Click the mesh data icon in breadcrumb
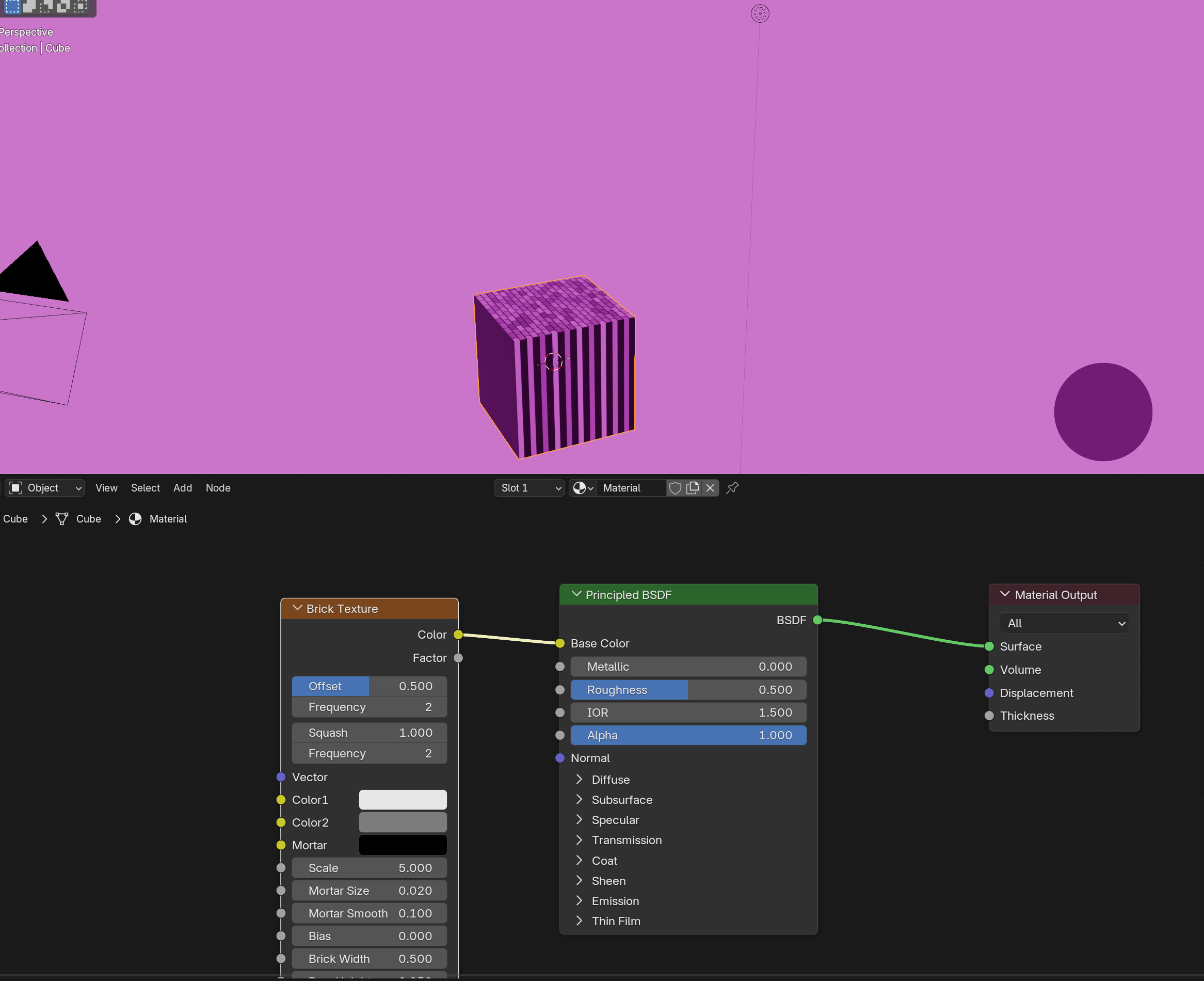This screenshot has width=1204, height=981. [61, 519]
